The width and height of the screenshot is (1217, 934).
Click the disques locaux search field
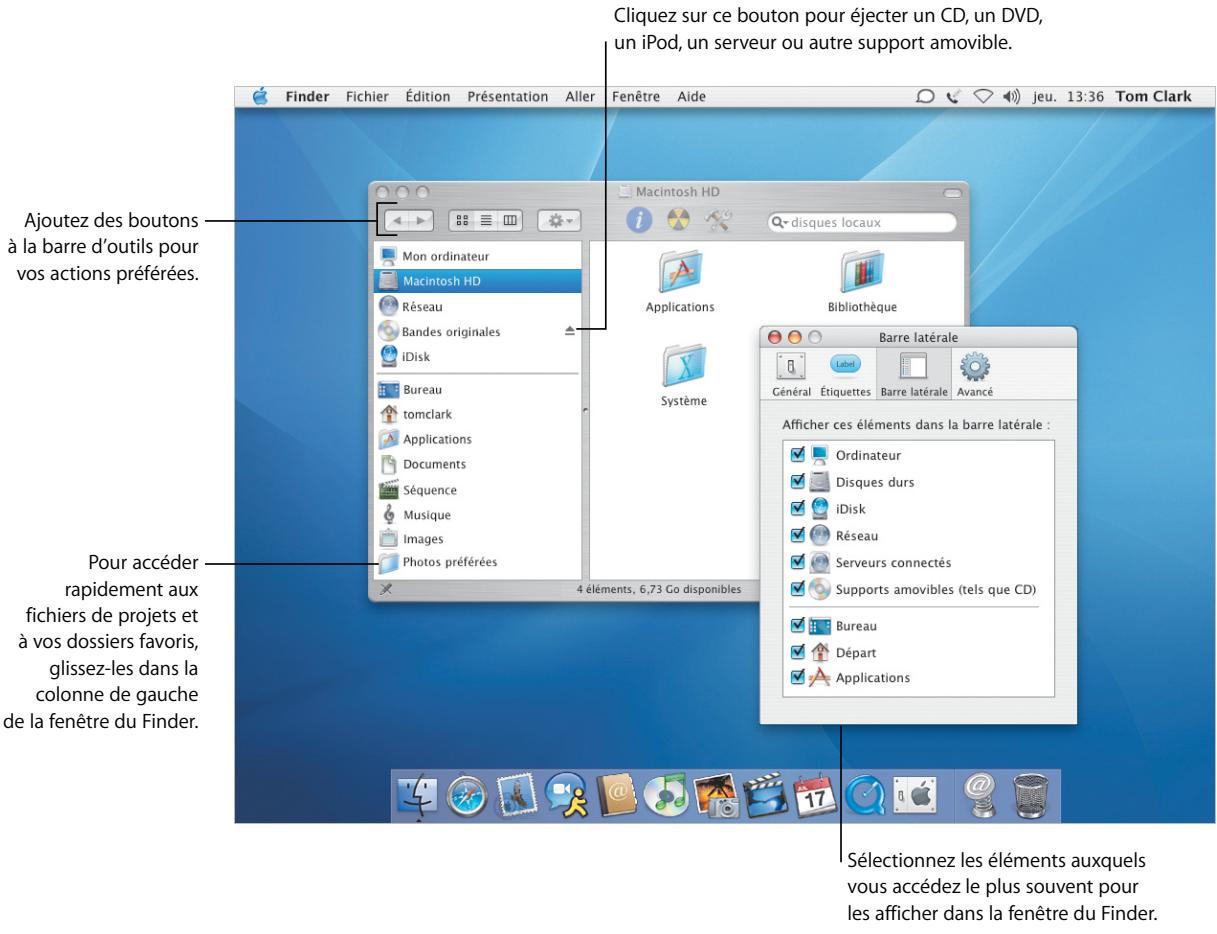coord(861,222)
